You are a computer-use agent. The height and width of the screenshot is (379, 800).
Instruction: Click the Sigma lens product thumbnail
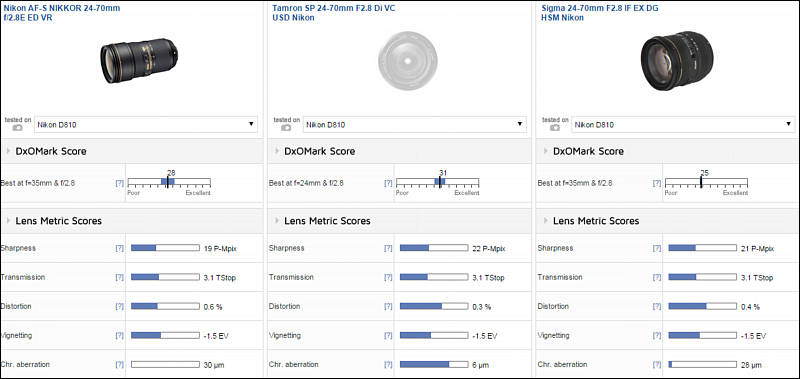677,62
